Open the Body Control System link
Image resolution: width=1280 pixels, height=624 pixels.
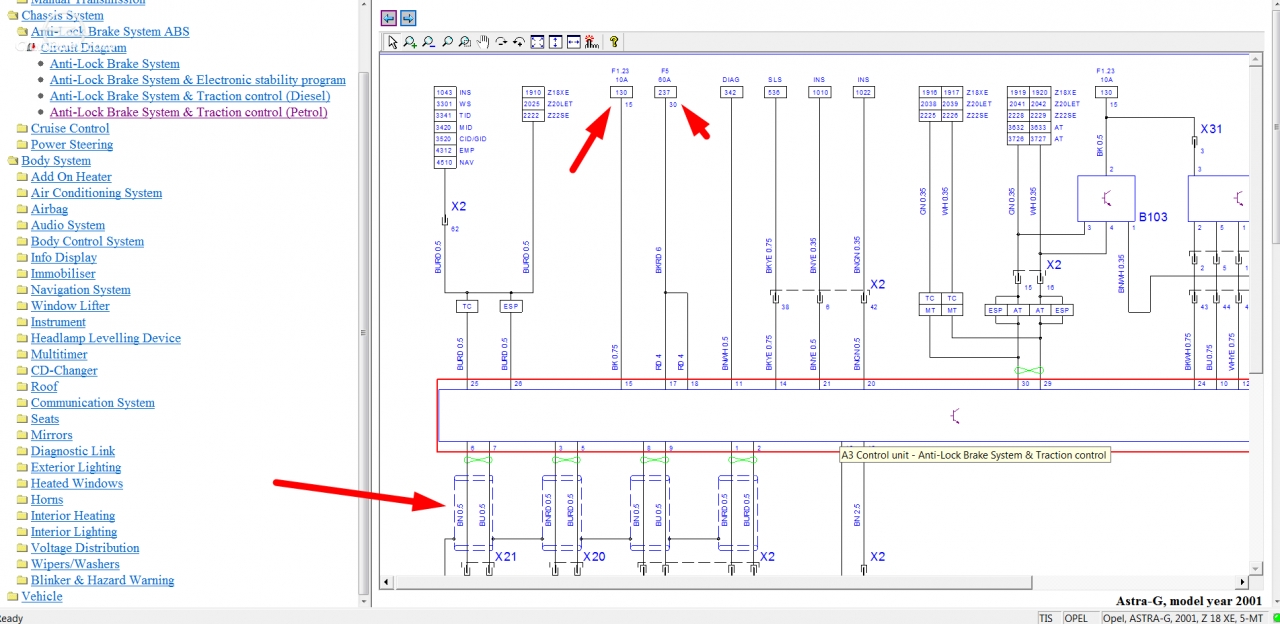point(87,241)
